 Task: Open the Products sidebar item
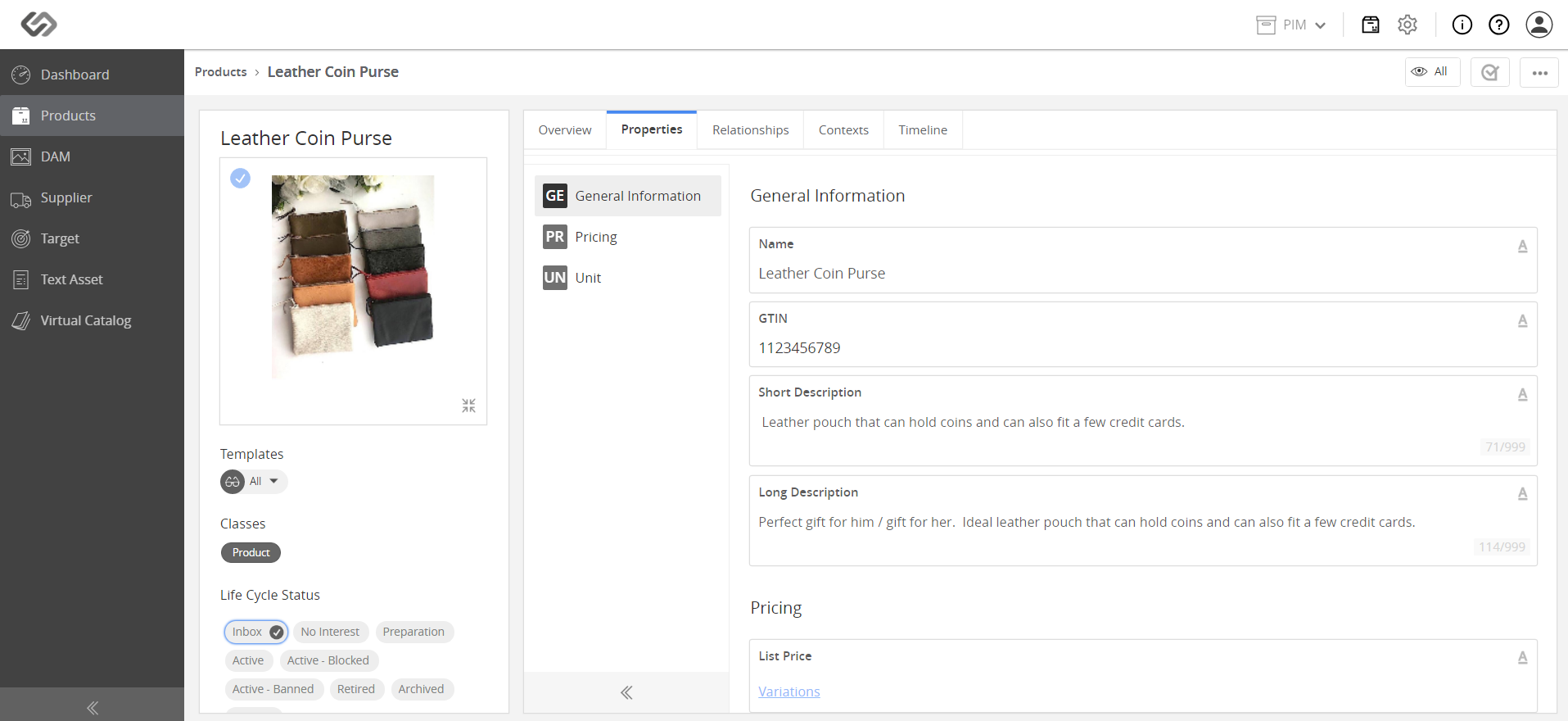pyautogui.click(x=92, y=116)
